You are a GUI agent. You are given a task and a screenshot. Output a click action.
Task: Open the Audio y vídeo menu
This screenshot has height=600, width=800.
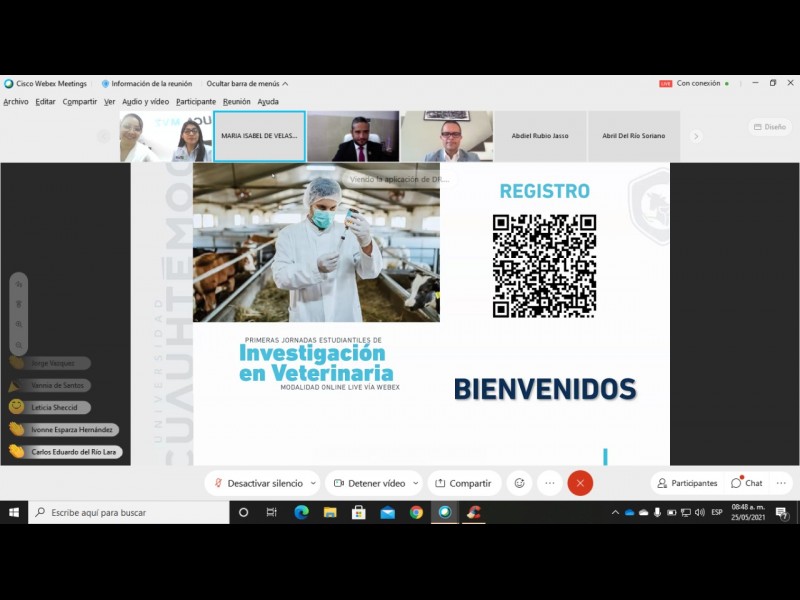point(146,102)
